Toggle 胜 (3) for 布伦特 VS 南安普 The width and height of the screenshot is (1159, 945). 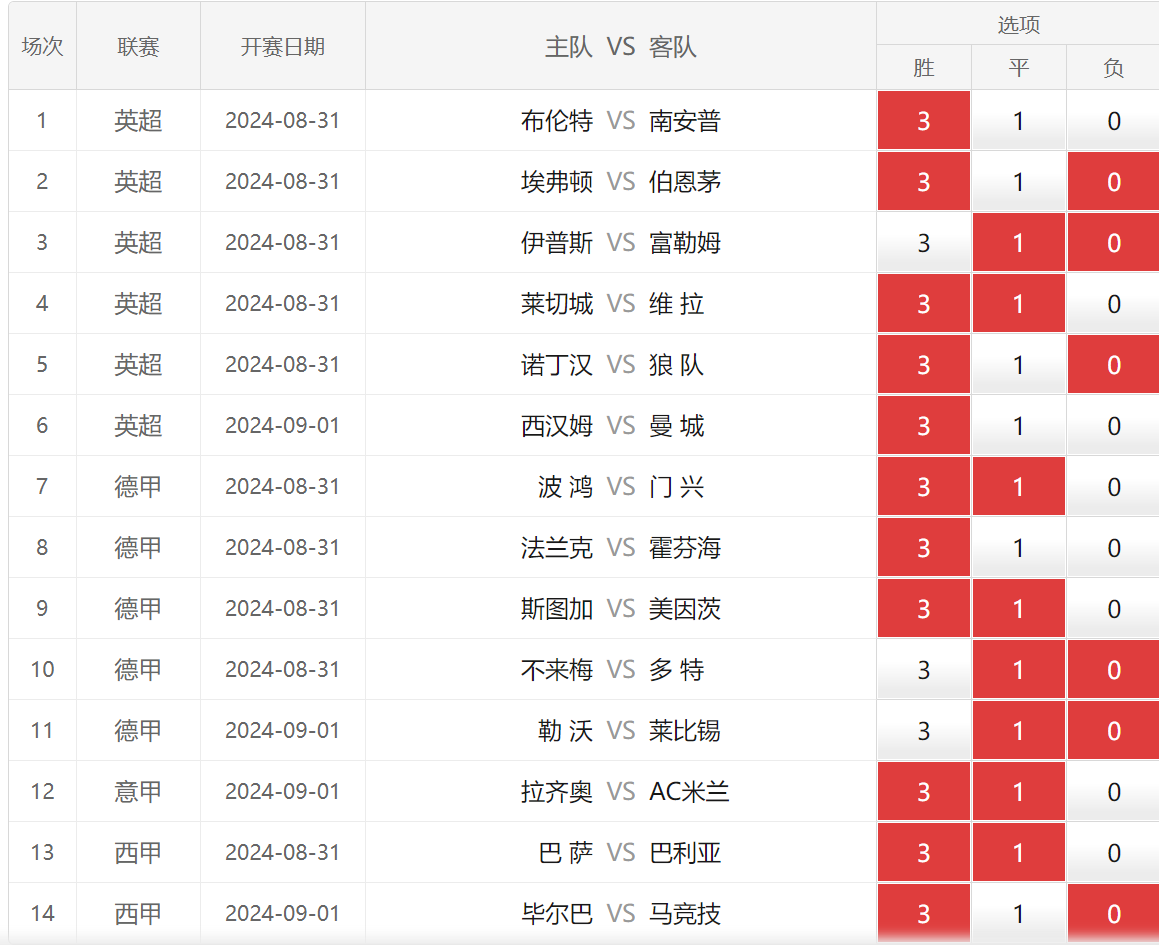[923, 121]
